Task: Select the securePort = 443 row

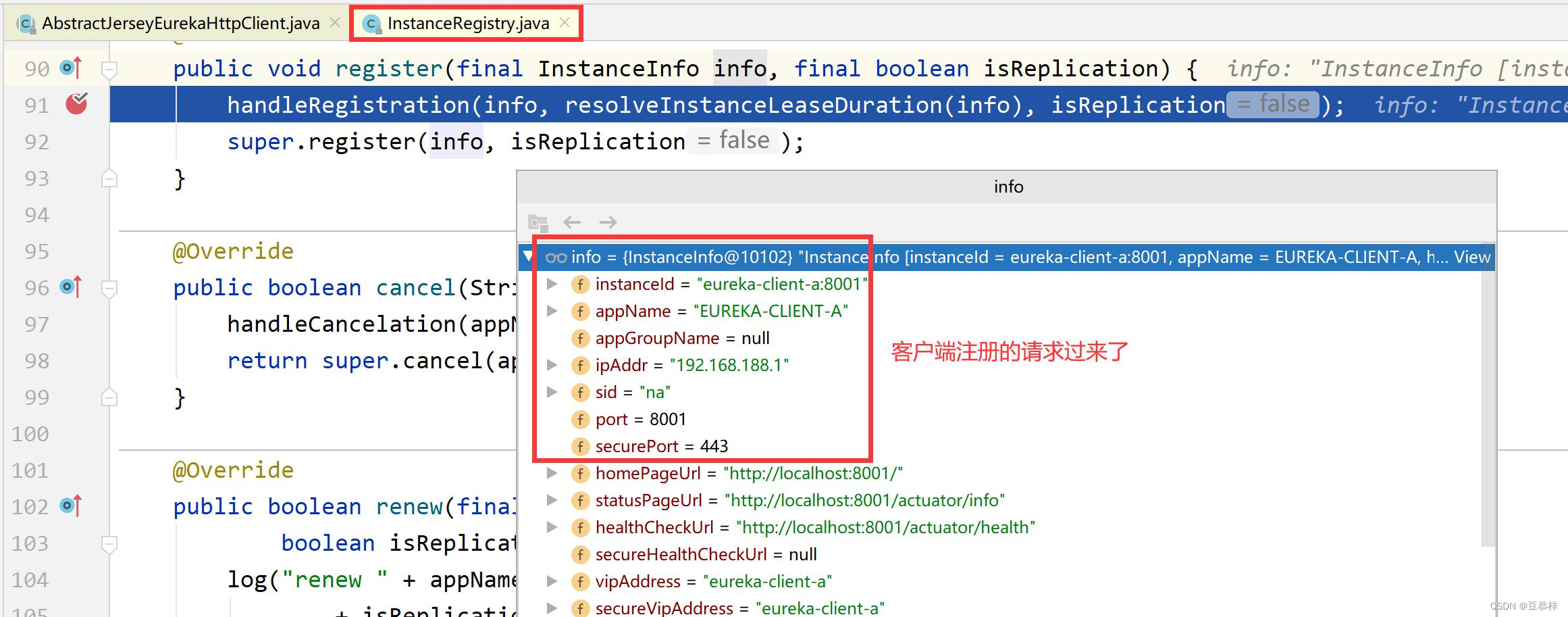Action: pos(999,446)
